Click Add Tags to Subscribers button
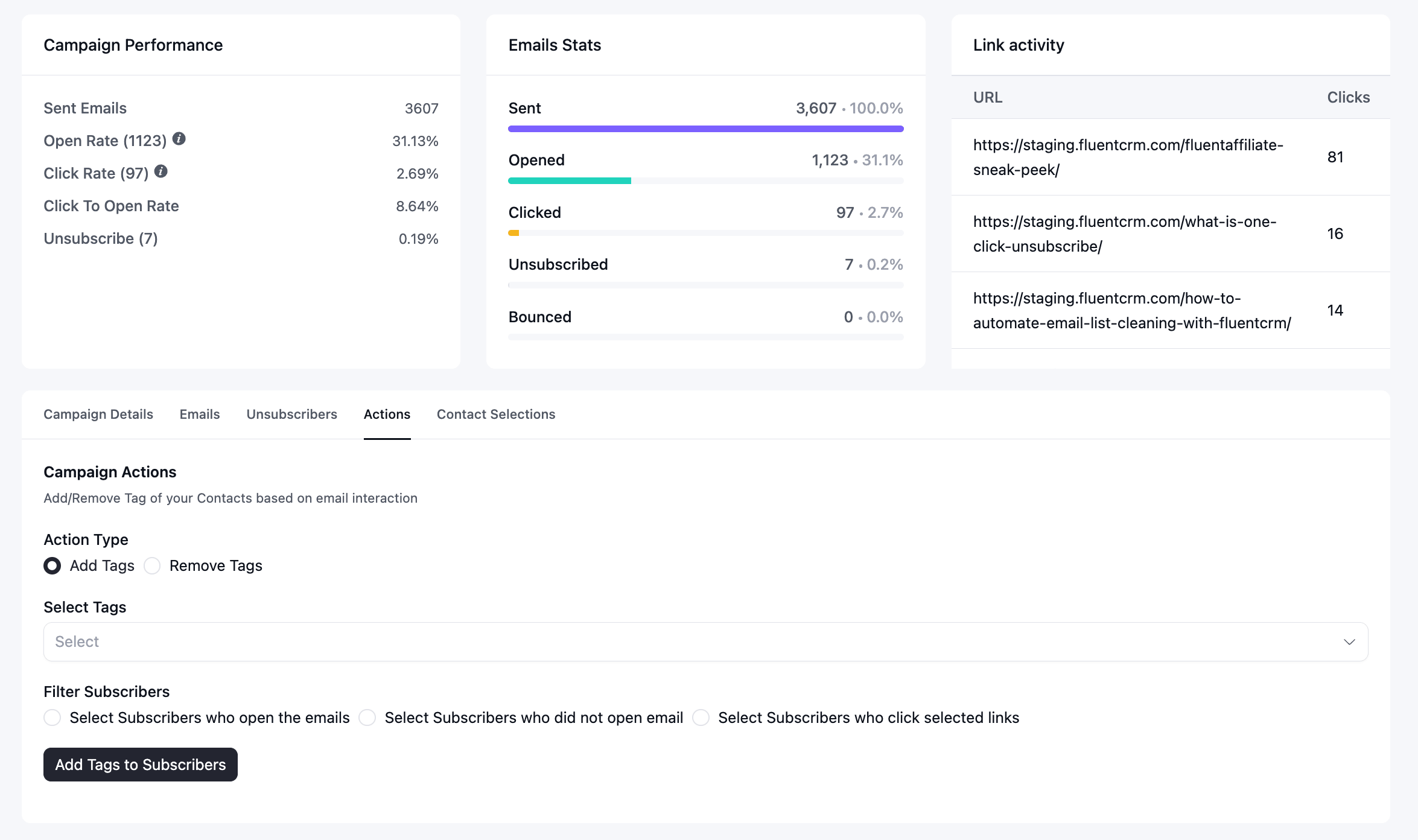 [x=141, y=765]
